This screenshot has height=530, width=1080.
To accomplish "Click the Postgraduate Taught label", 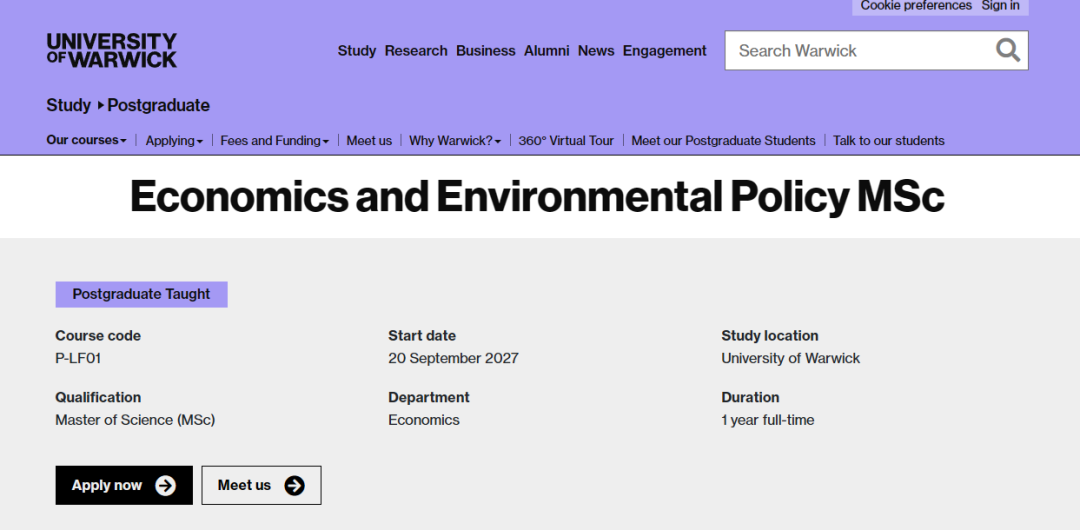I will tap(141, 294).
